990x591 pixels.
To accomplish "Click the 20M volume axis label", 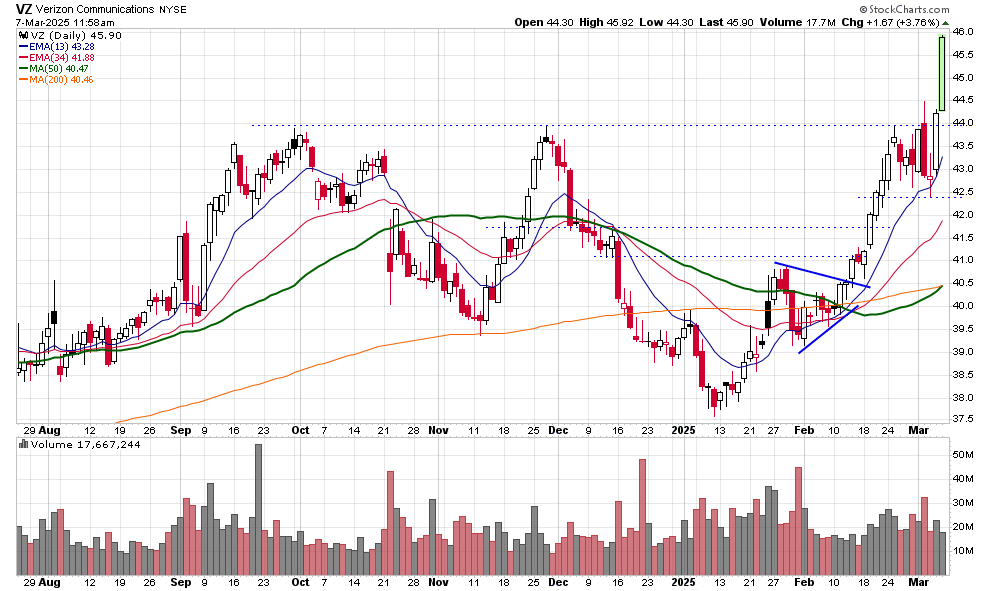I will pyautogui.click(x=963, y=527).
